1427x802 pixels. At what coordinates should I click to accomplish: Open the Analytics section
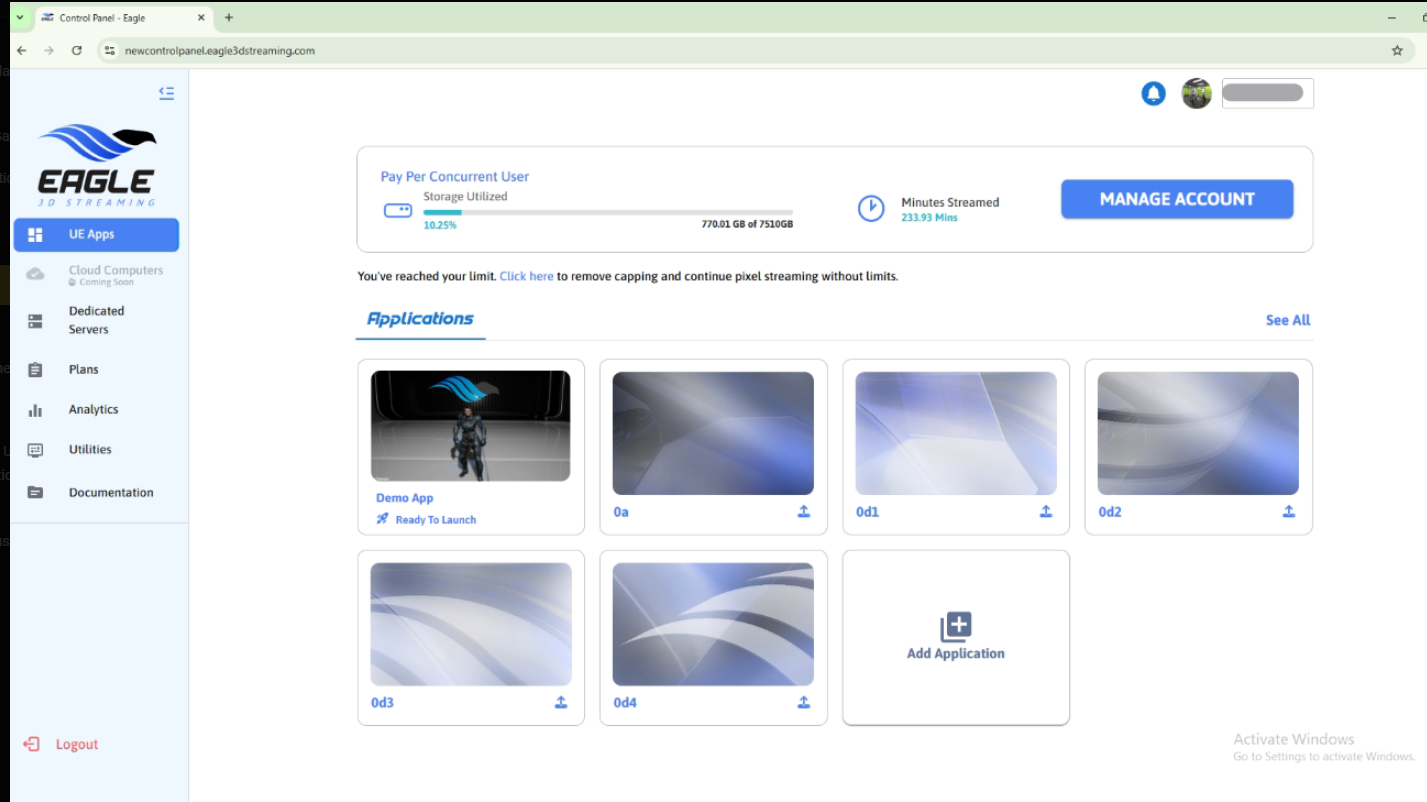93,410
